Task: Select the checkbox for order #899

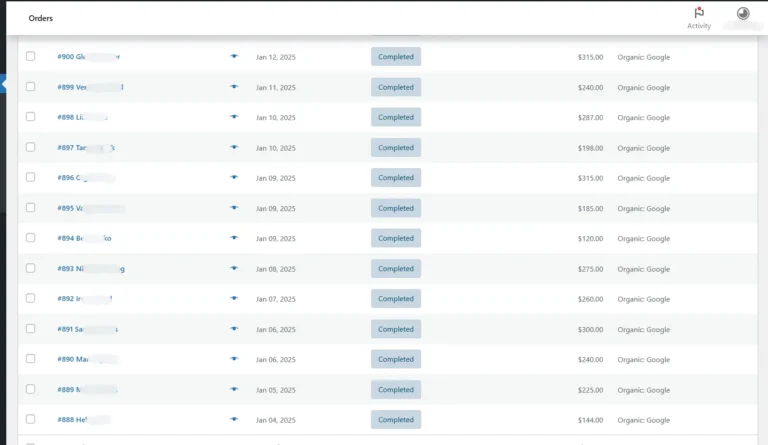Action: 30,87
